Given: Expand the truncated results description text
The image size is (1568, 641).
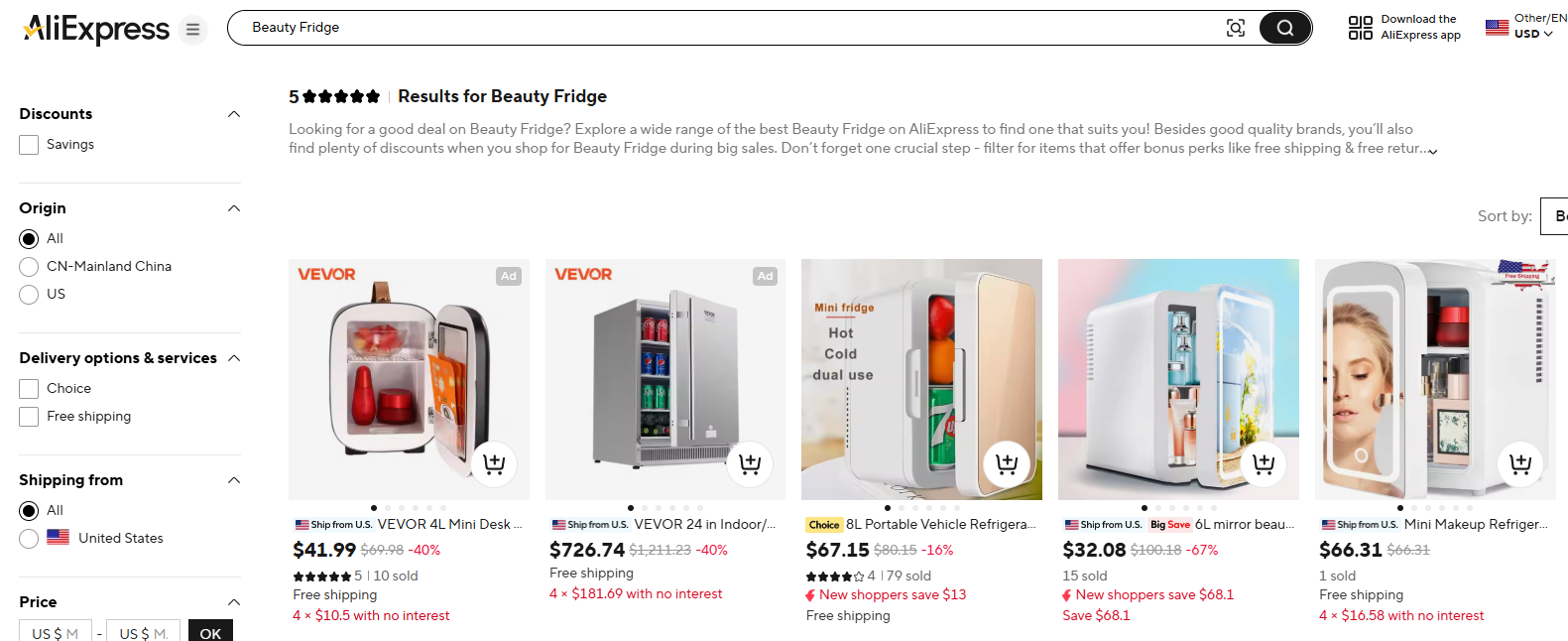Looking at the screenshot, I should [x=1432, y=149].
